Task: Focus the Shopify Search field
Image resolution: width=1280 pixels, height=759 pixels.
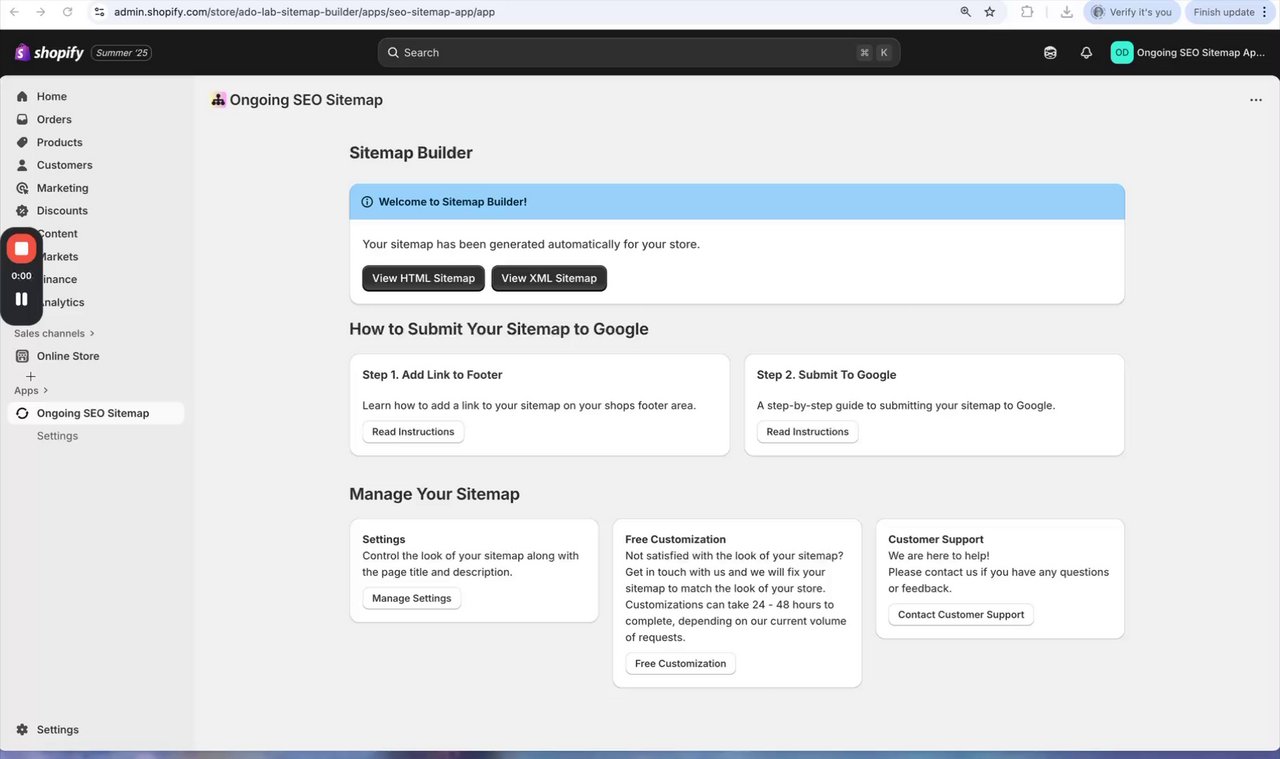Action: [639, 53]
